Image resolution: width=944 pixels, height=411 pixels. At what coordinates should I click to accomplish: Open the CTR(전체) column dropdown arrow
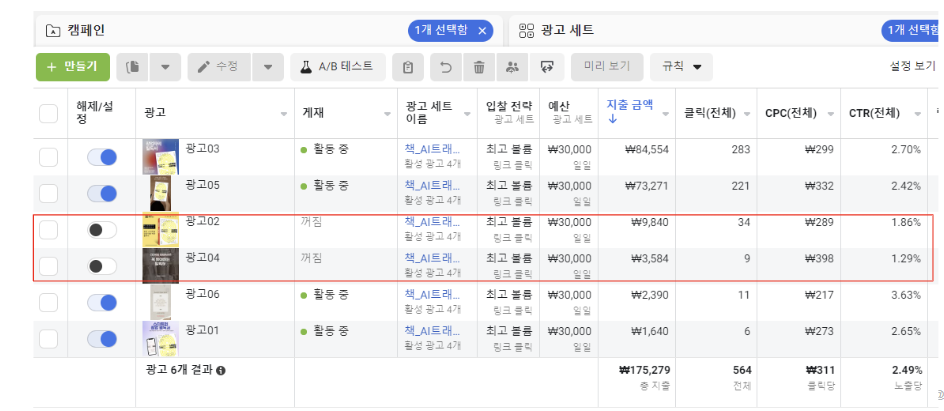coord(918,114)
